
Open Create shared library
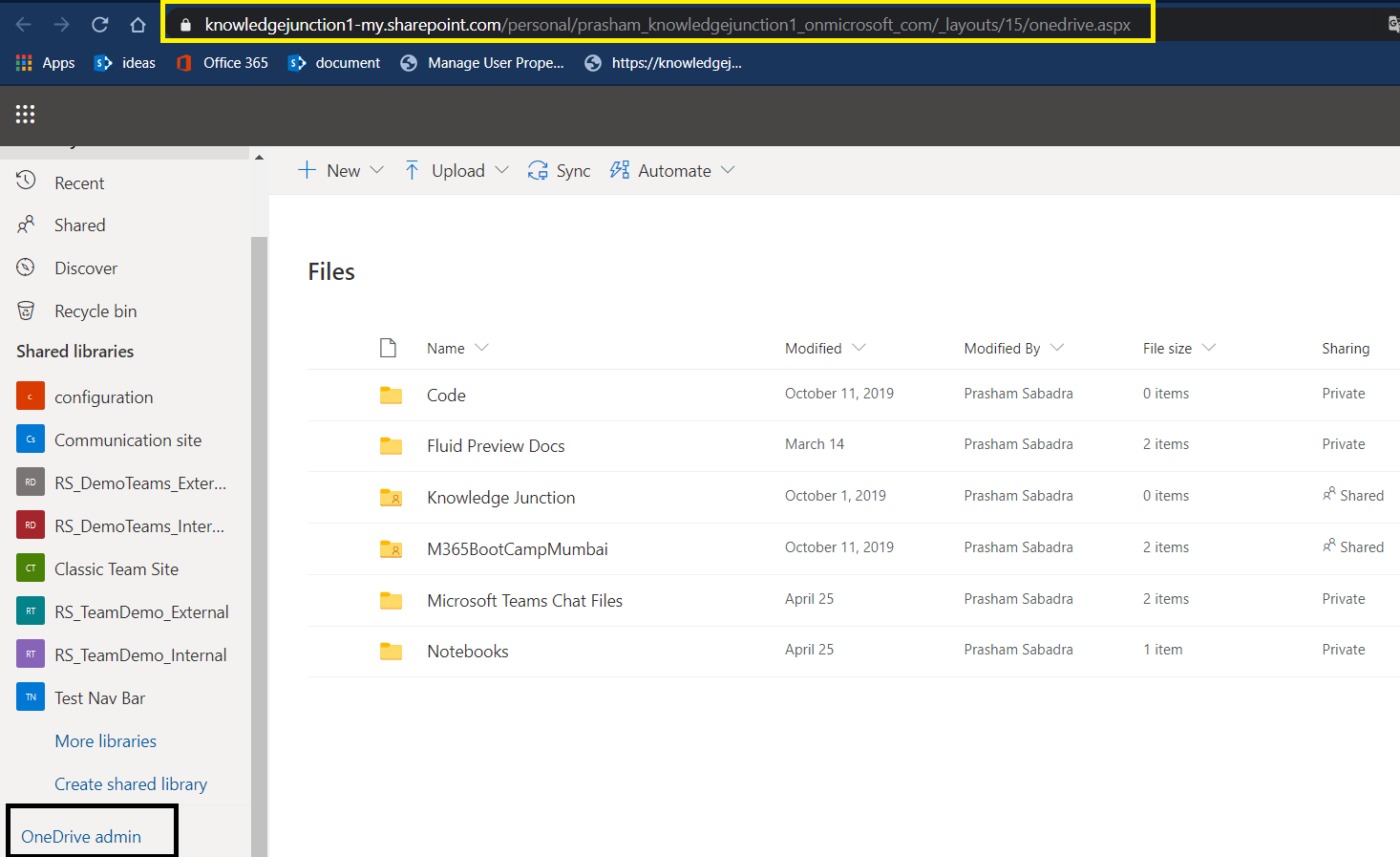pos(130,783)
